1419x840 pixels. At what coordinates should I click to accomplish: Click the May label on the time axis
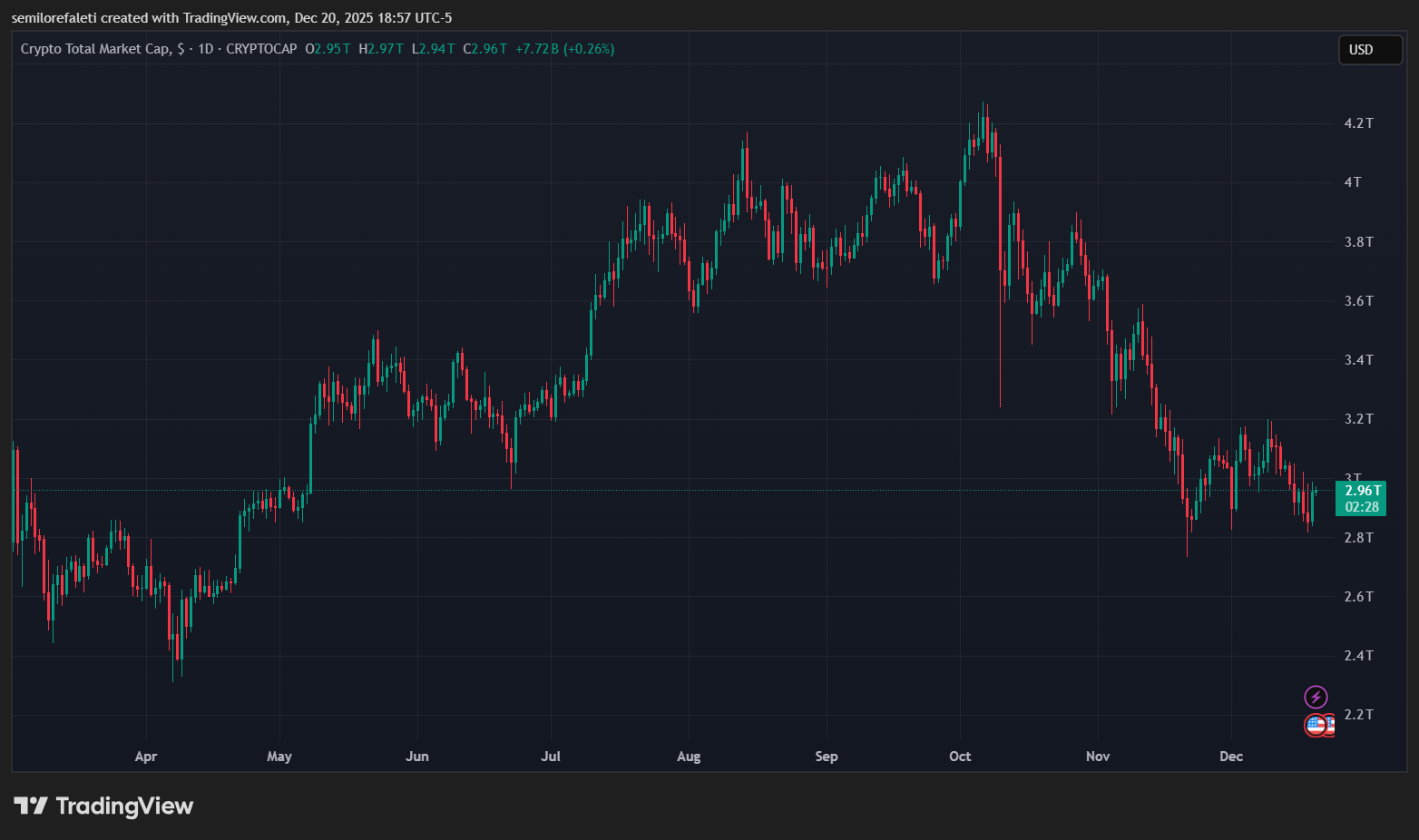click(x=279, y=757)
